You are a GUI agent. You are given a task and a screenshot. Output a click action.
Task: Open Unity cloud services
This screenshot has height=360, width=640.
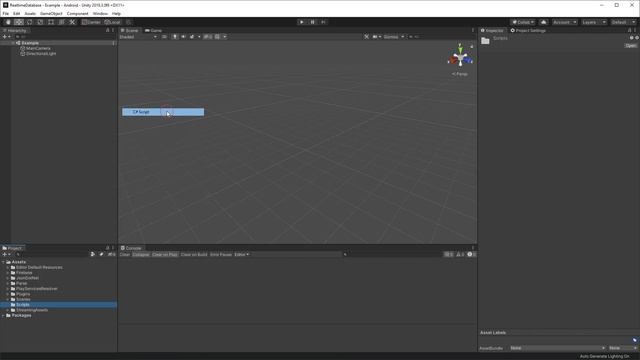coord(543,22)
